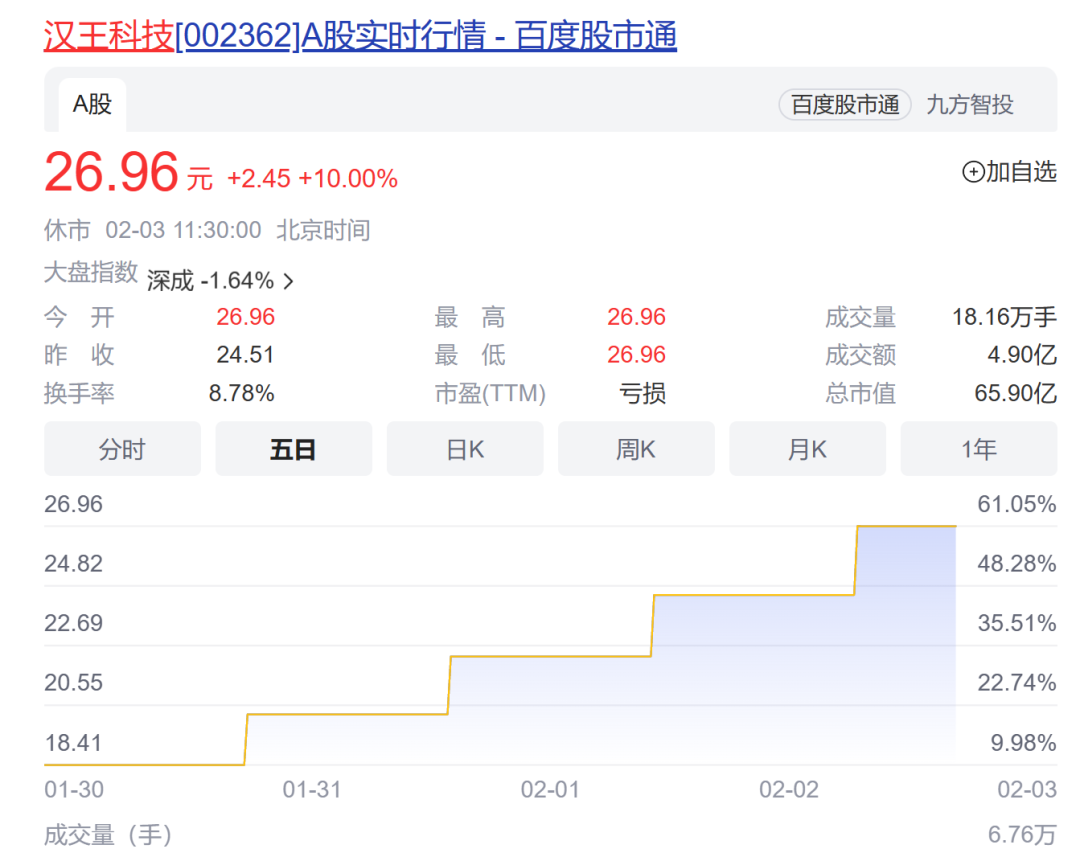Click the 02-01 date on chart axis
Screen dimensions: 1080x857
tap(550, 789)
